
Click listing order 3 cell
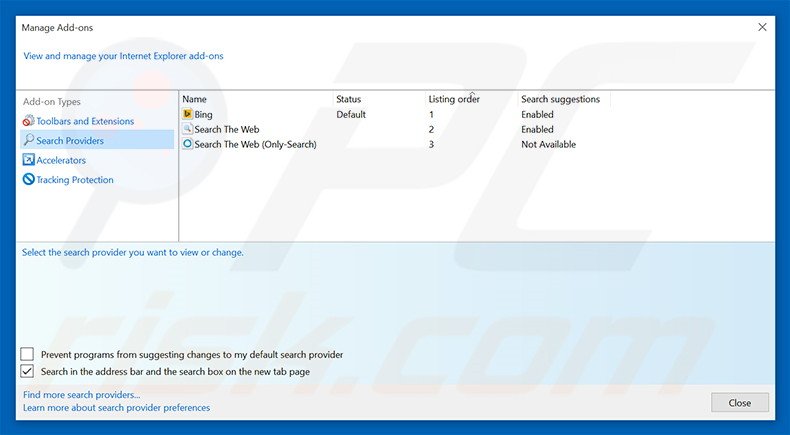431,145
